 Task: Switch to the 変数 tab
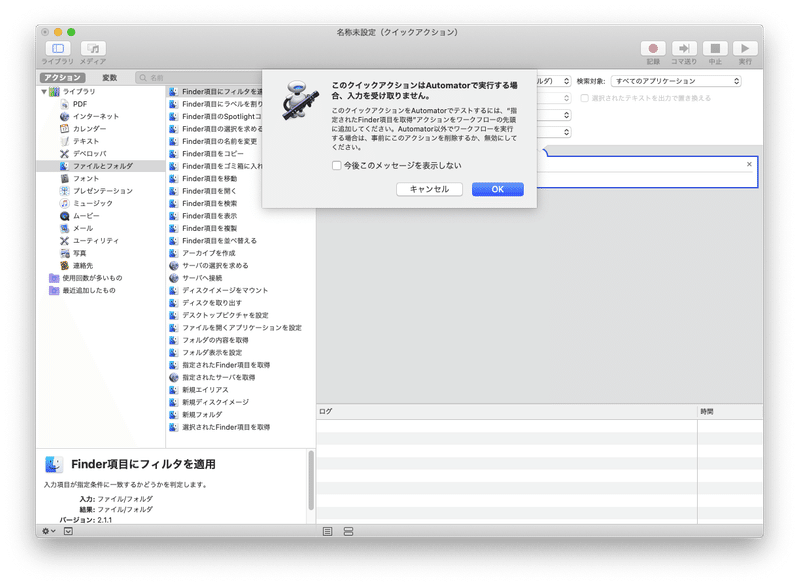tap(110, 78)
